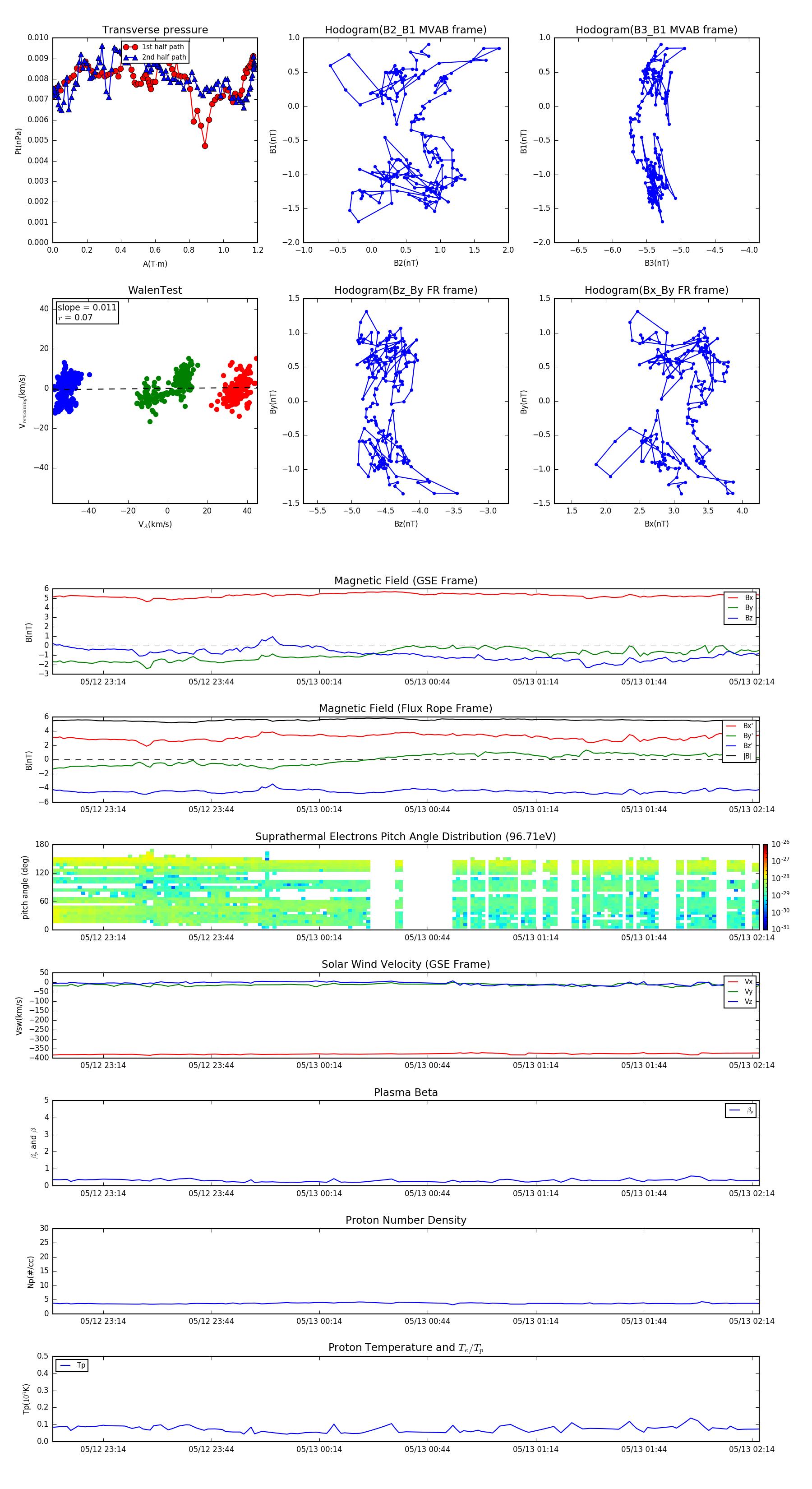Click the '180' tick on pitch angle axis
812x1489 pixels.
pyautogui.click(x=42, y=845)
